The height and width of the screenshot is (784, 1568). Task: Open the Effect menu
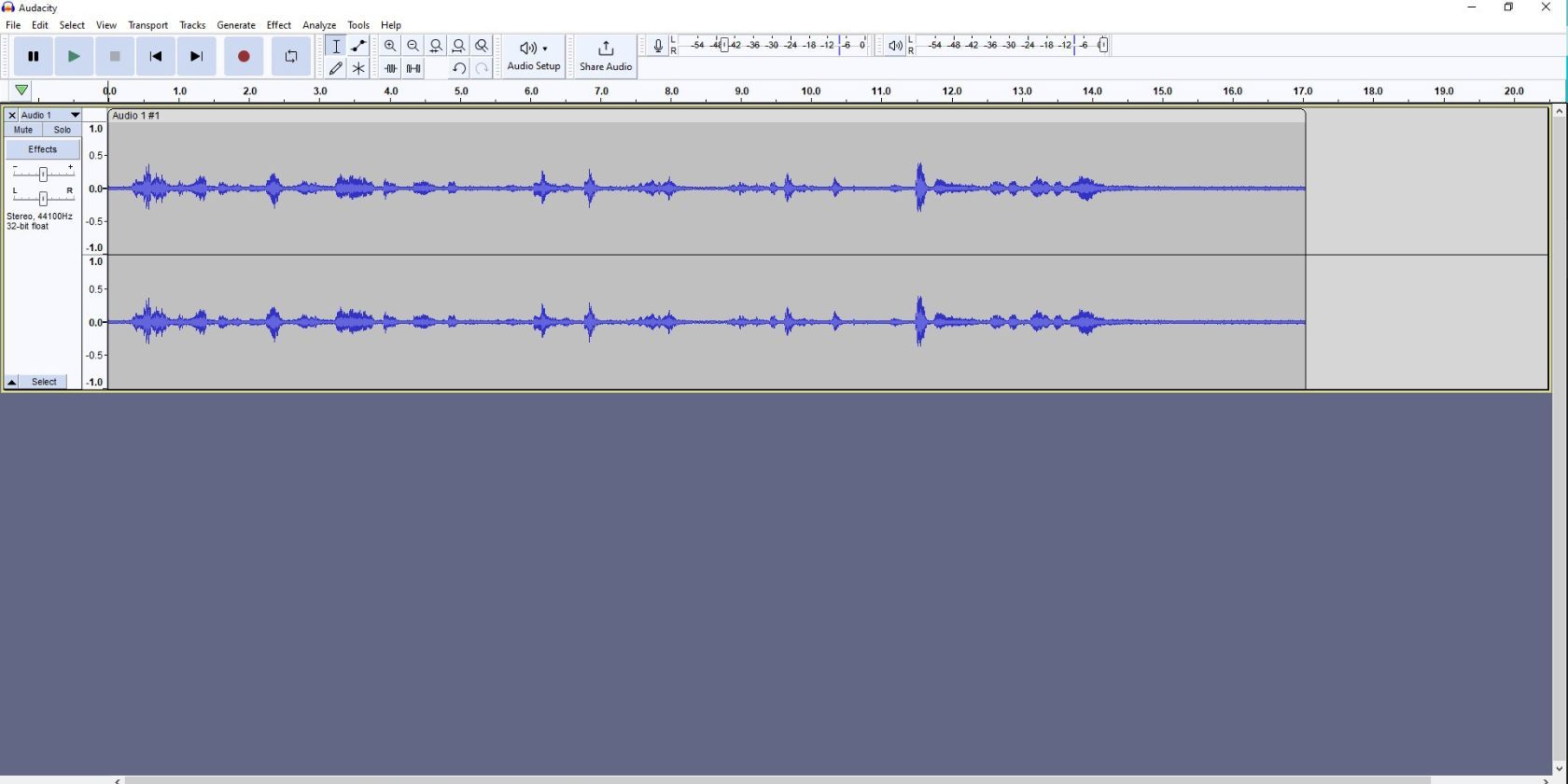click(278, 25)
